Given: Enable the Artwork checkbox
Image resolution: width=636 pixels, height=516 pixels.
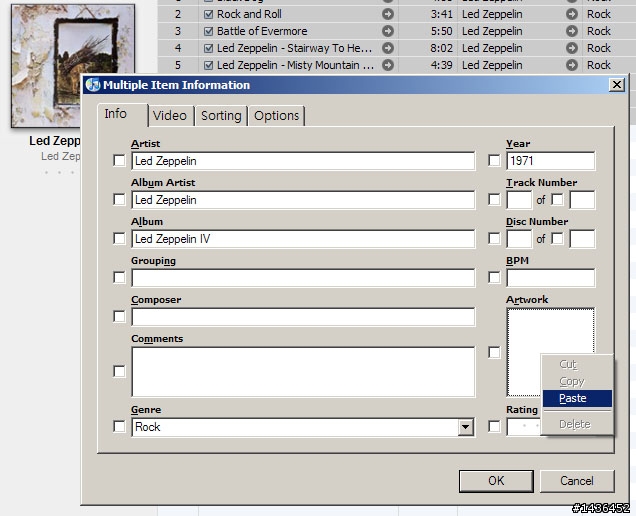Looking at the screenshot, I should pos(494,352).
